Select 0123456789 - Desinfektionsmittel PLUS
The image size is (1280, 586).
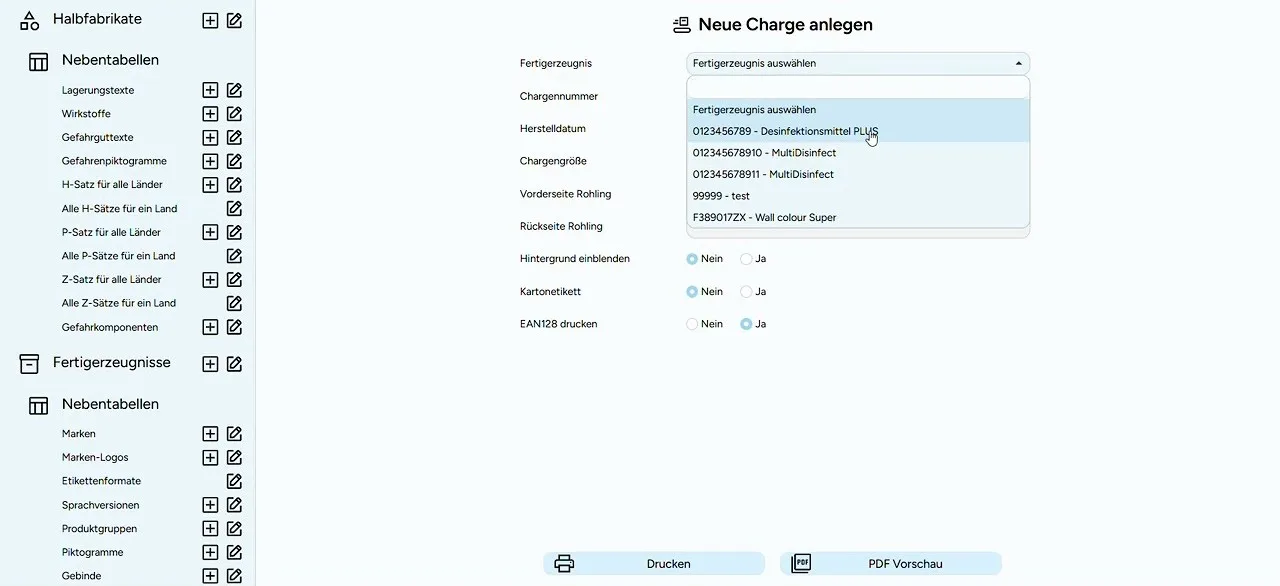858,131
